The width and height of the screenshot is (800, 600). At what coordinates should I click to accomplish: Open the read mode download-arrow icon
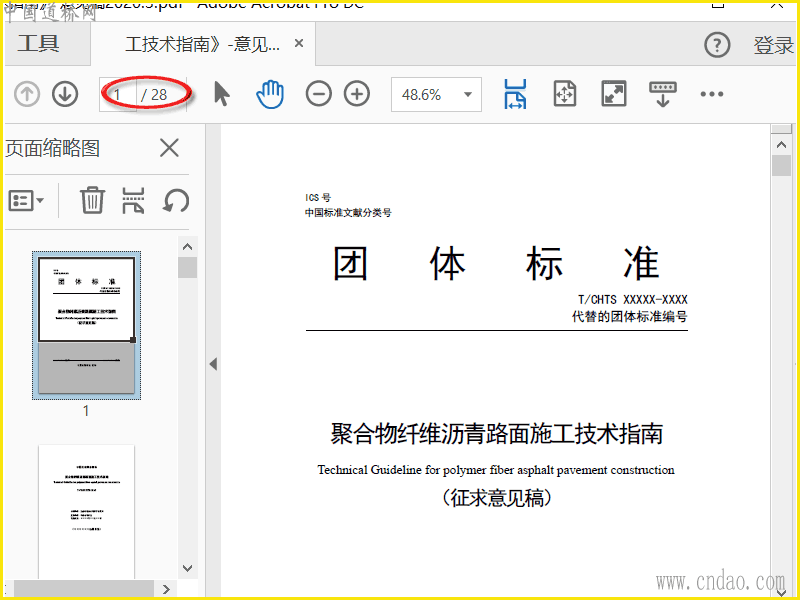click(662, 94)
